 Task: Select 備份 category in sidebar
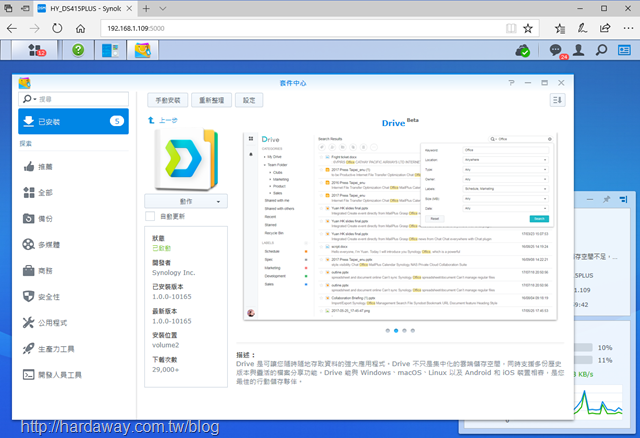(x=73, y=219)
